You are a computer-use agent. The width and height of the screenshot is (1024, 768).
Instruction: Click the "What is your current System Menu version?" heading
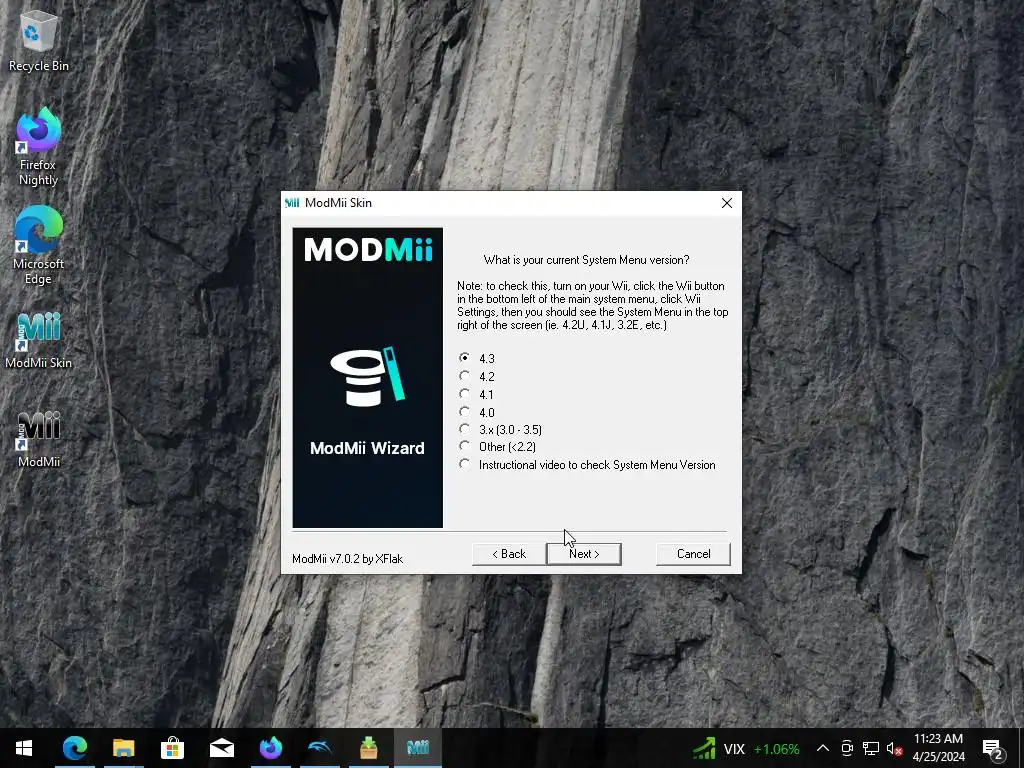tap(586, 260)
